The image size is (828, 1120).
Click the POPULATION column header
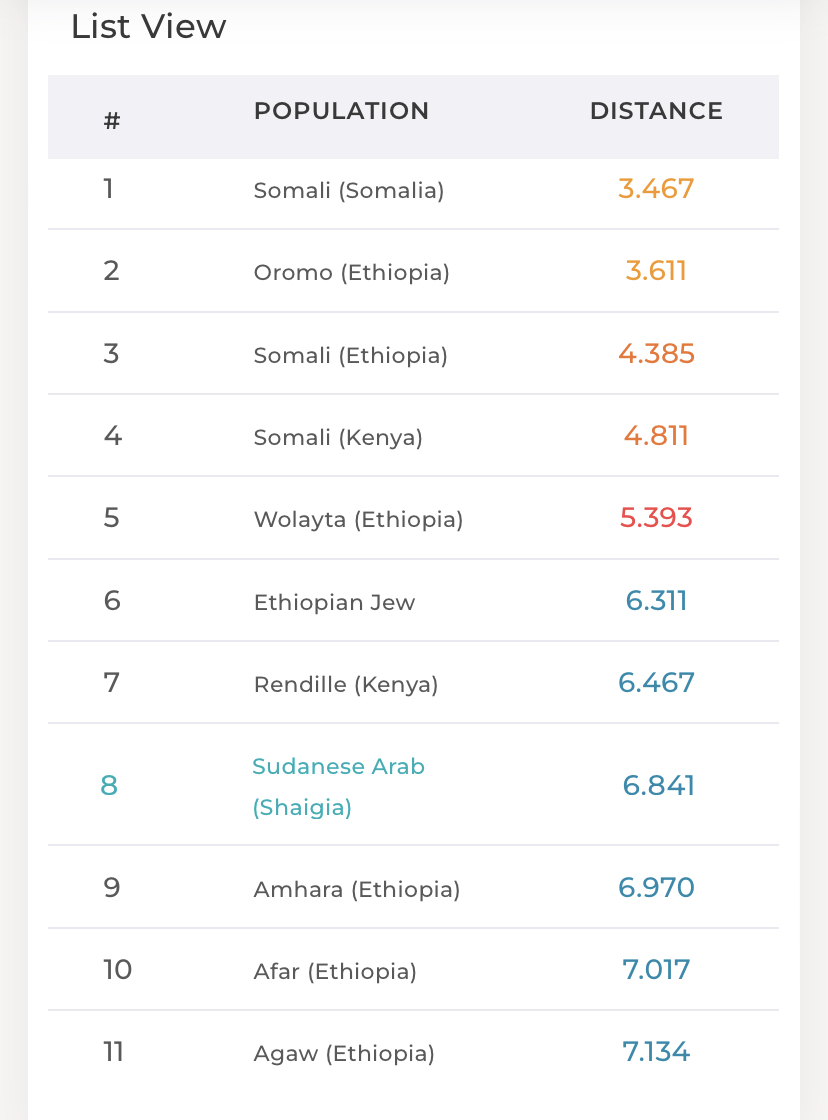tap(341, 111)
